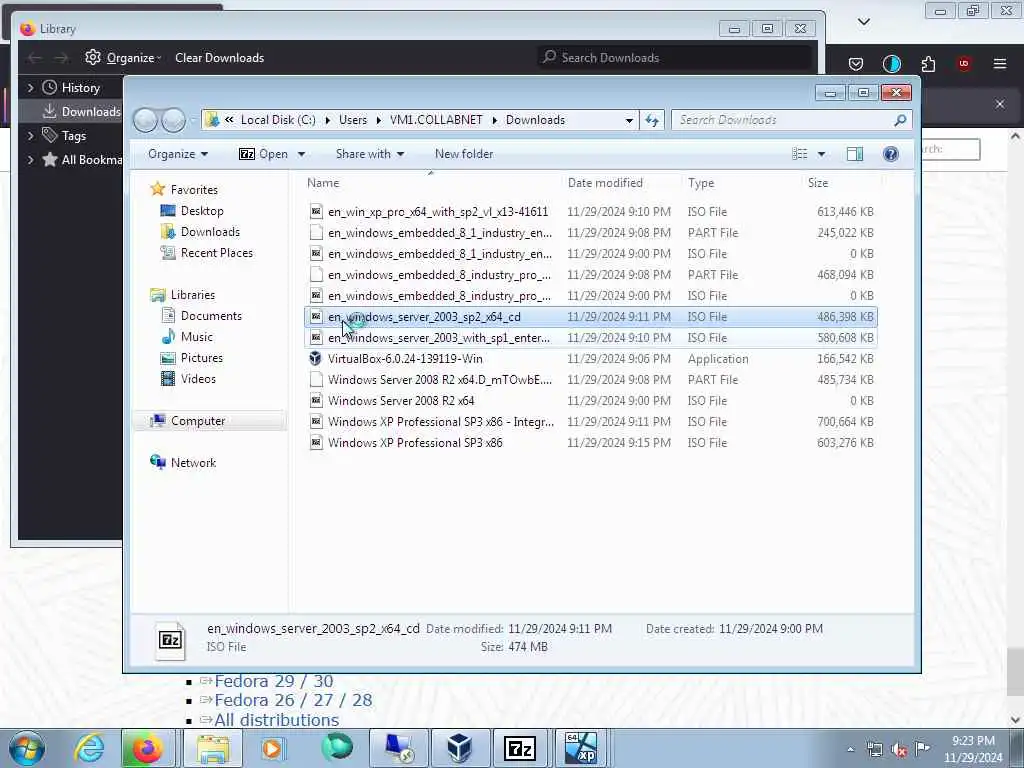Select Libraries in the navigation pane
The width and height of the screenshot is (1024, 768).
pyautogui.click(x=193, y=295)
